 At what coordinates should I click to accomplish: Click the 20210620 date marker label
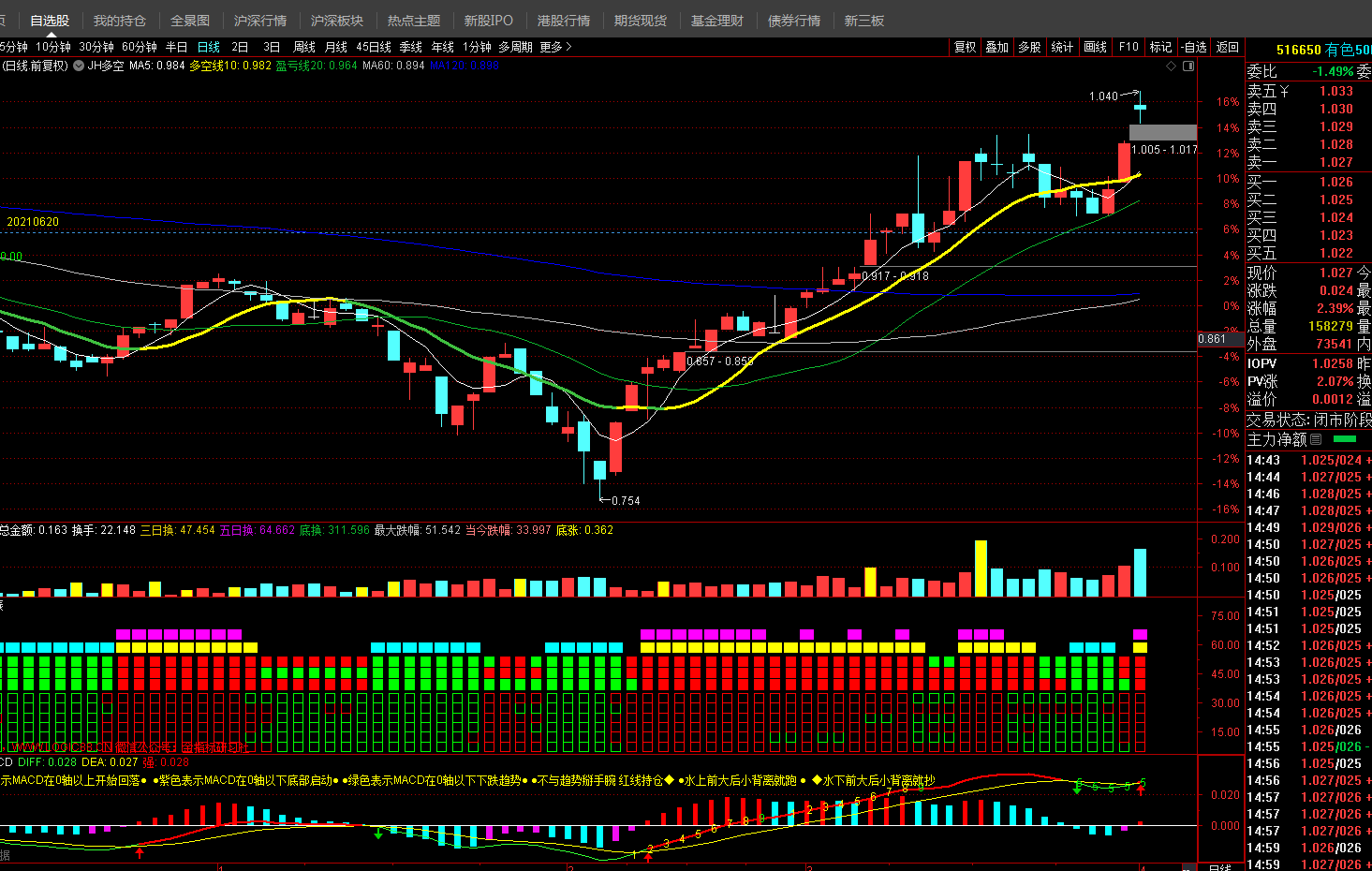[x=33, y=222]
